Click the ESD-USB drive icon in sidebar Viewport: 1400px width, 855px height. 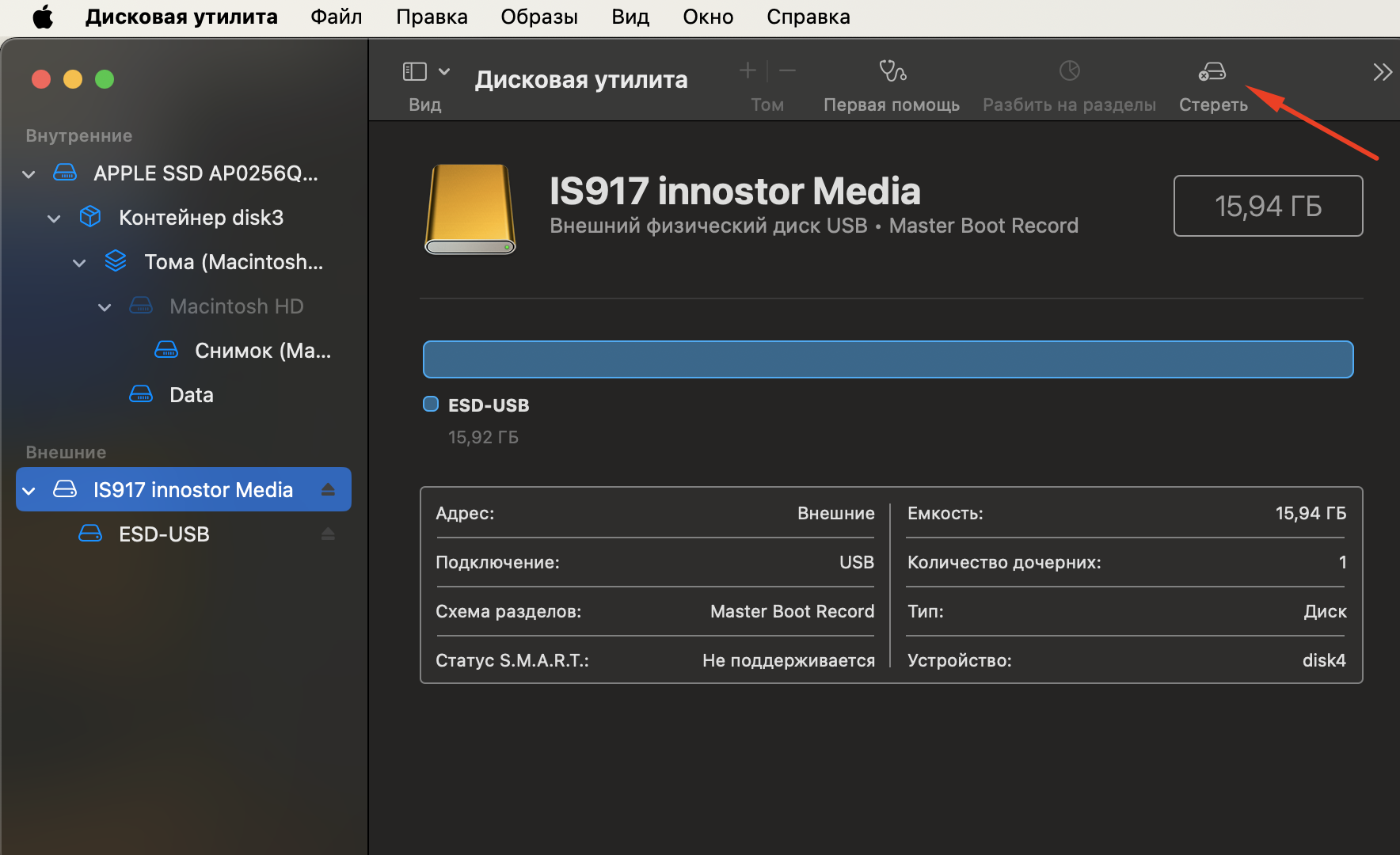(x=90, y=534)
